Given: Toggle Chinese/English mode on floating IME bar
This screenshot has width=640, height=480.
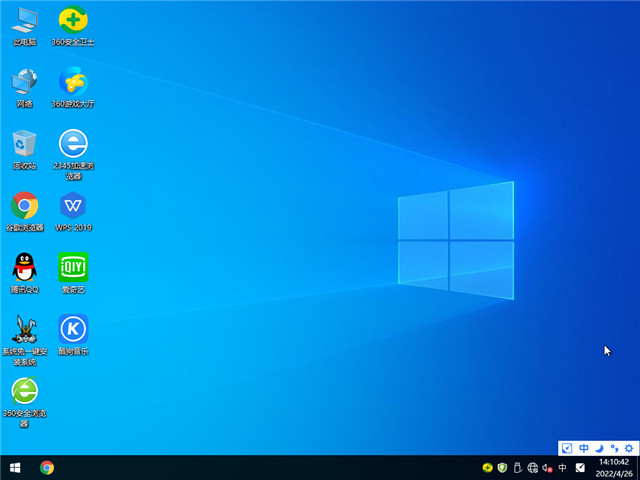Looking at the screenshot, I should 584,448.
